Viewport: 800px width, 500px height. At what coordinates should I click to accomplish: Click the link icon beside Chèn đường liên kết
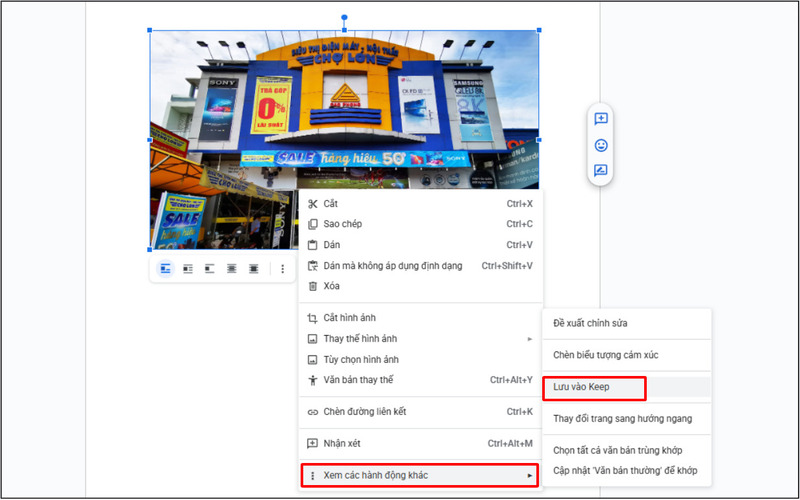pyautogui.click(x=313, y=412)
